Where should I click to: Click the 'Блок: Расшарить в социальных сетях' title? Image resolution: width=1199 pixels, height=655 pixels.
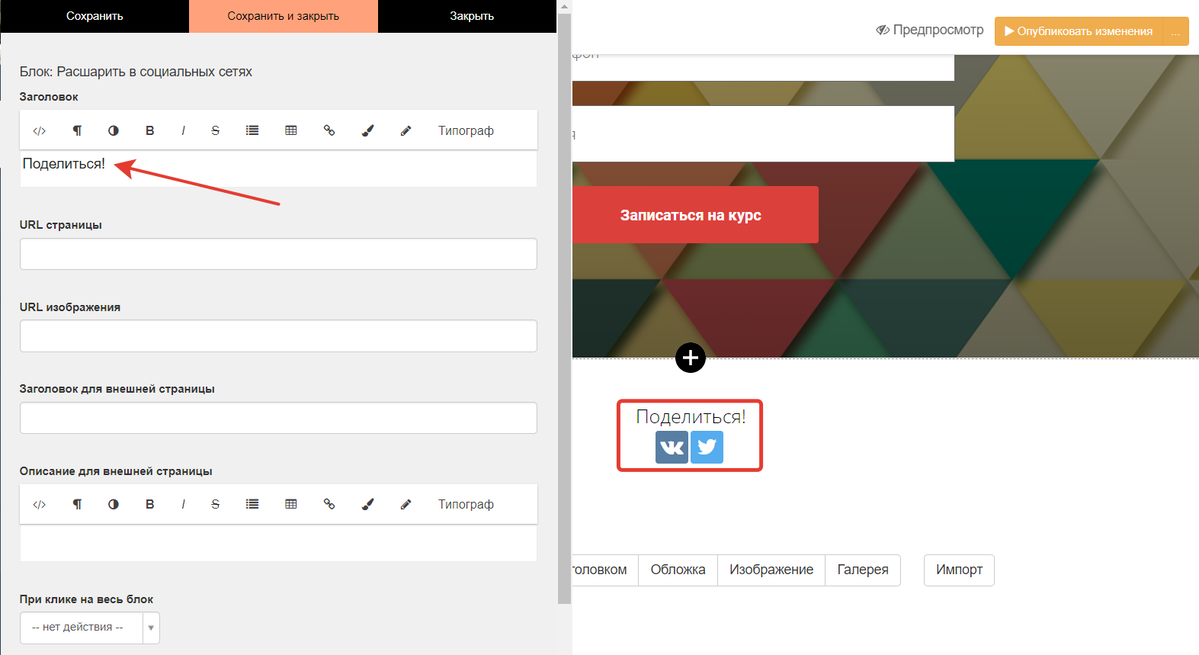(136, 72)
